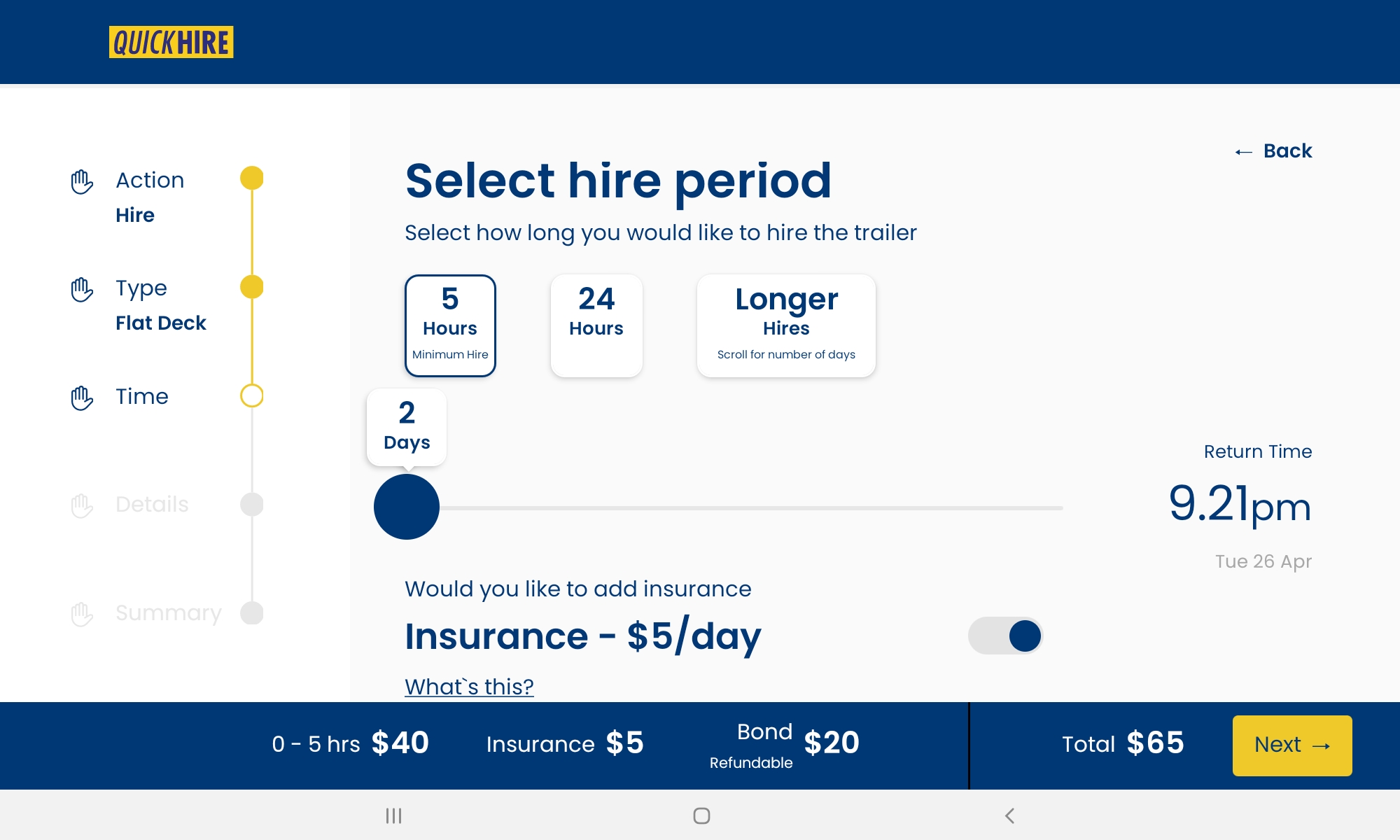
Task: Click the hand icon beside Time
Action: (x=82, y=398)
